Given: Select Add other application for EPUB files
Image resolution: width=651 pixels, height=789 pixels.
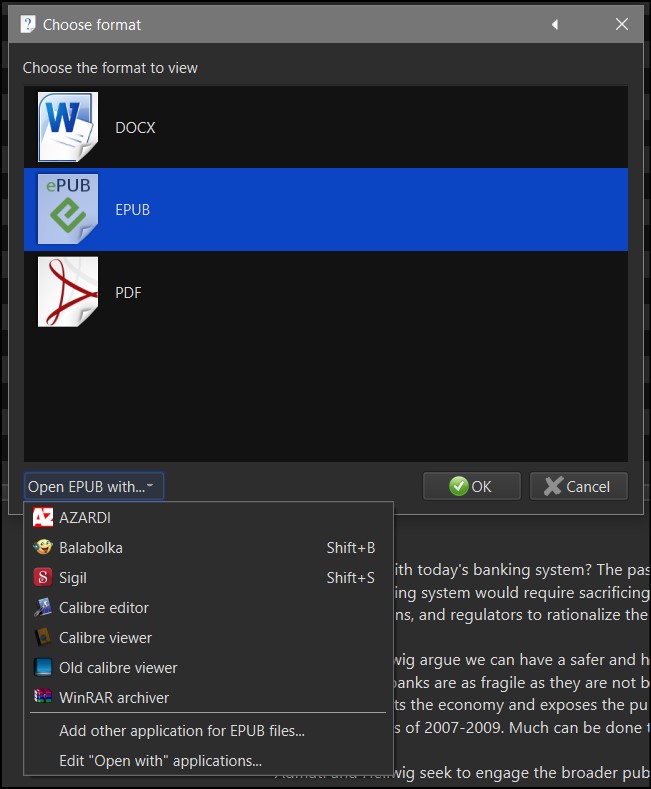Looking at the screenshot, I should pos(208,731).
